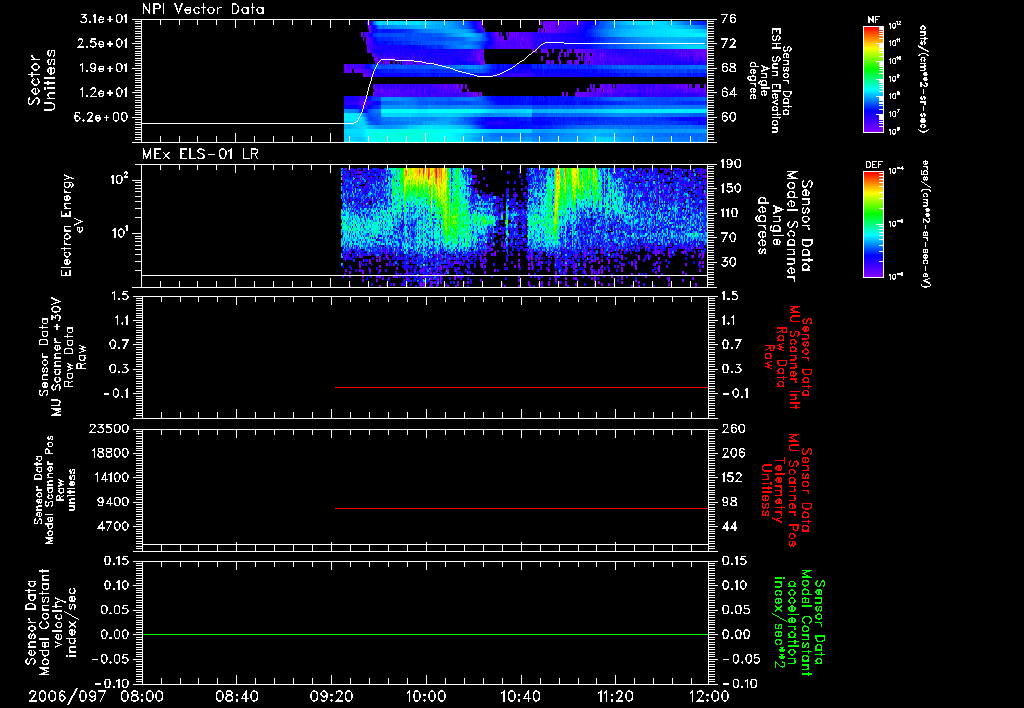Click the 10:00 time axis label
The width and height of the screenshot is (1024, 708).
point(426,696)
